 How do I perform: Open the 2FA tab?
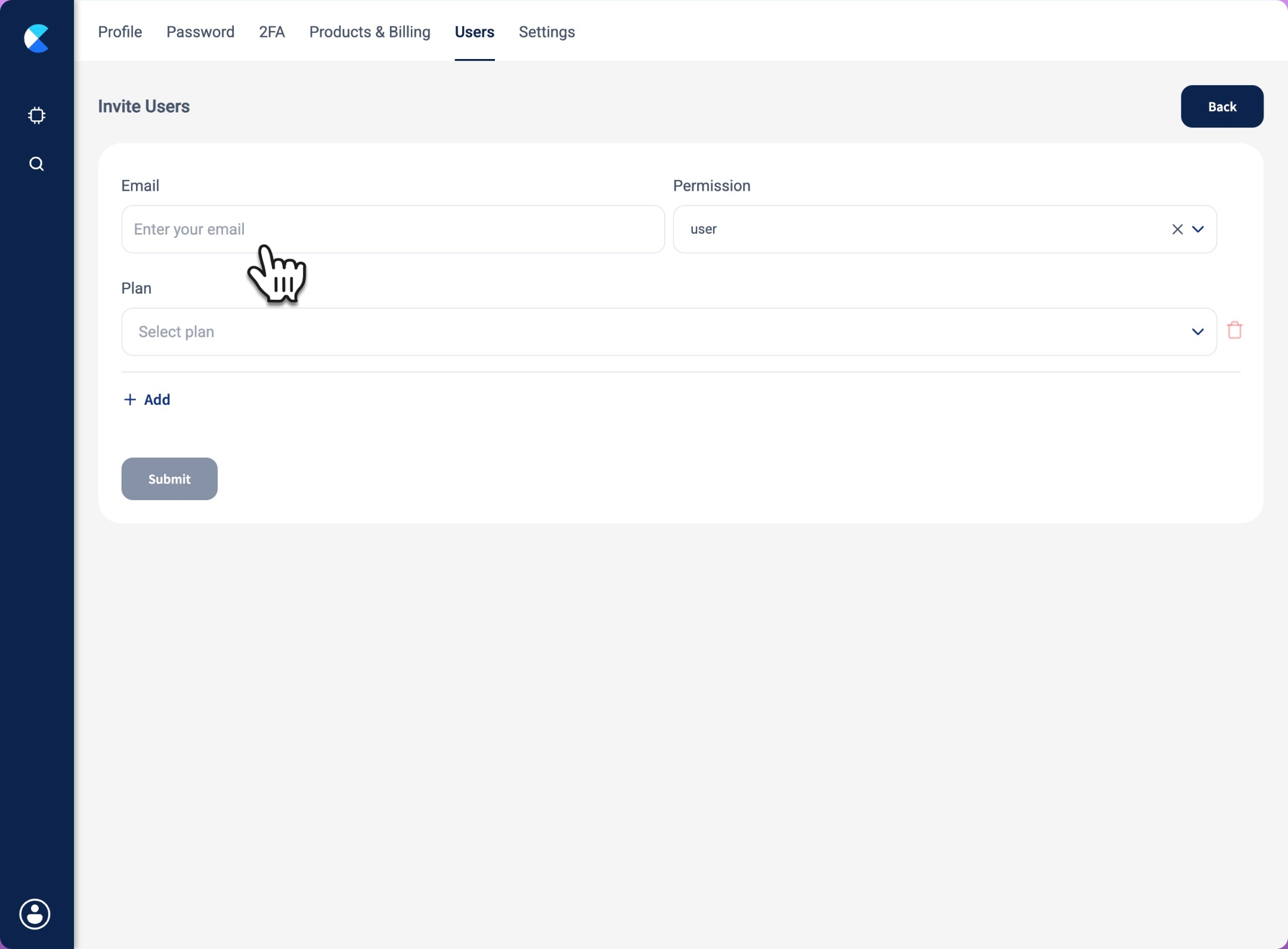[272, 32]
